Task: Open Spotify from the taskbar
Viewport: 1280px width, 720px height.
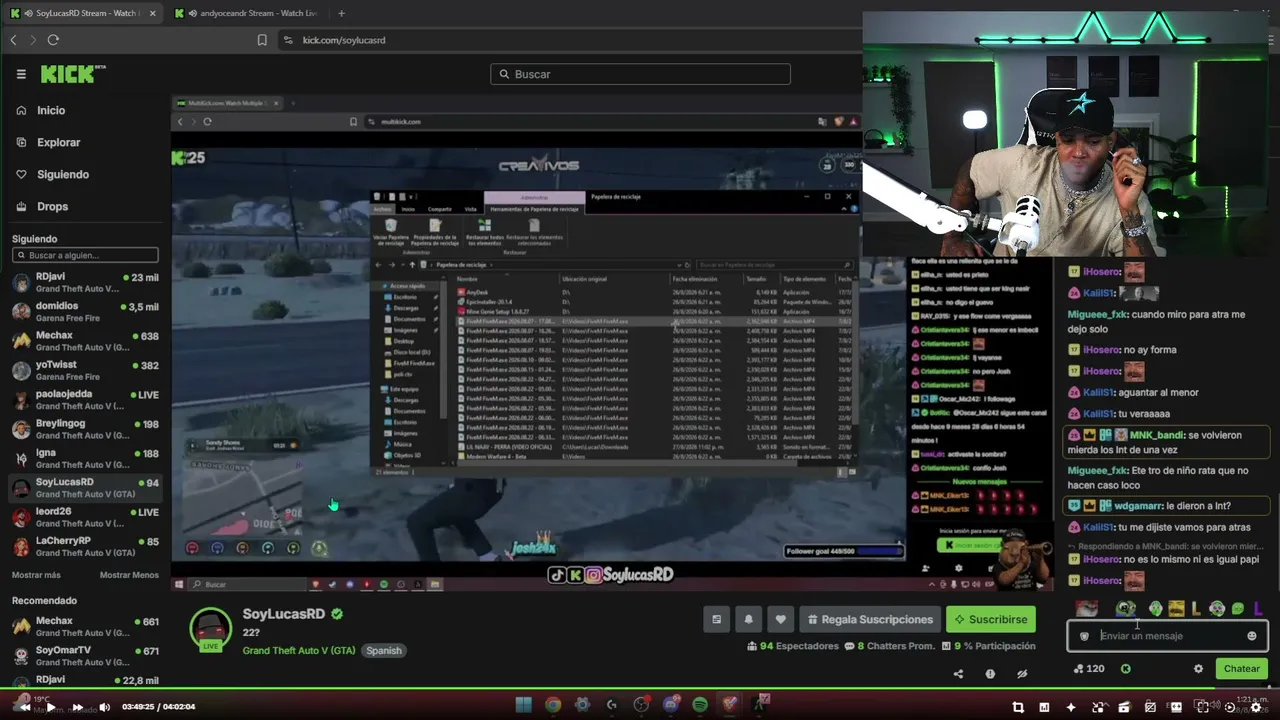Action: (700, 705)
